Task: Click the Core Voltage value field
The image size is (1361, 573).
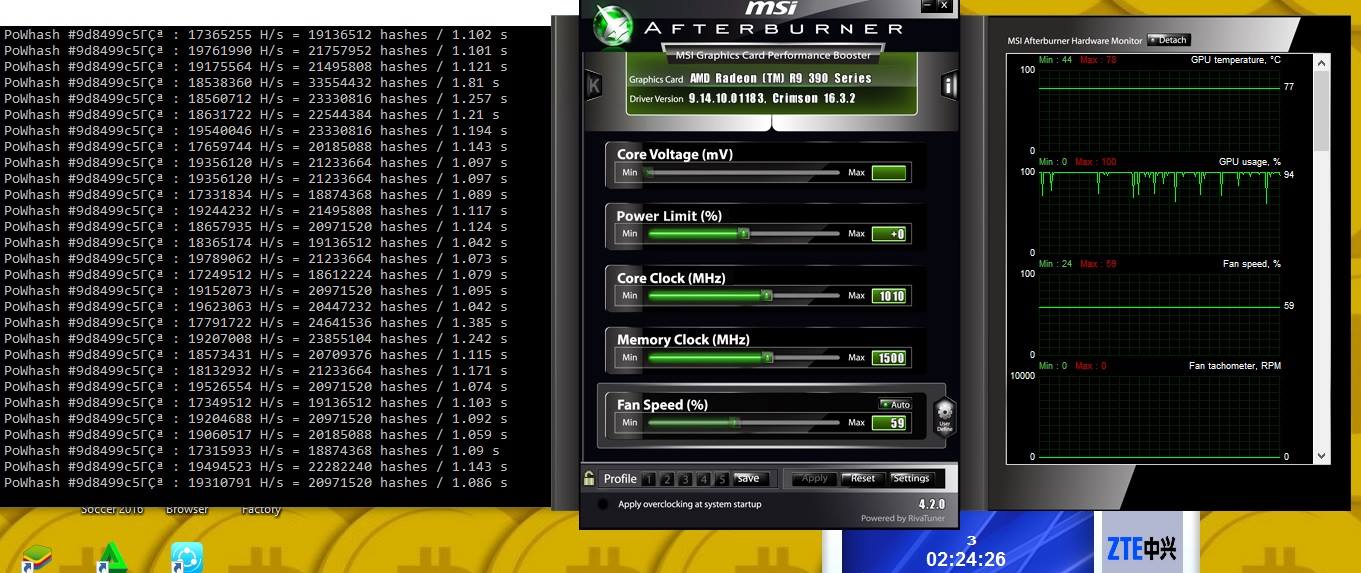Action: pos(889,173)
